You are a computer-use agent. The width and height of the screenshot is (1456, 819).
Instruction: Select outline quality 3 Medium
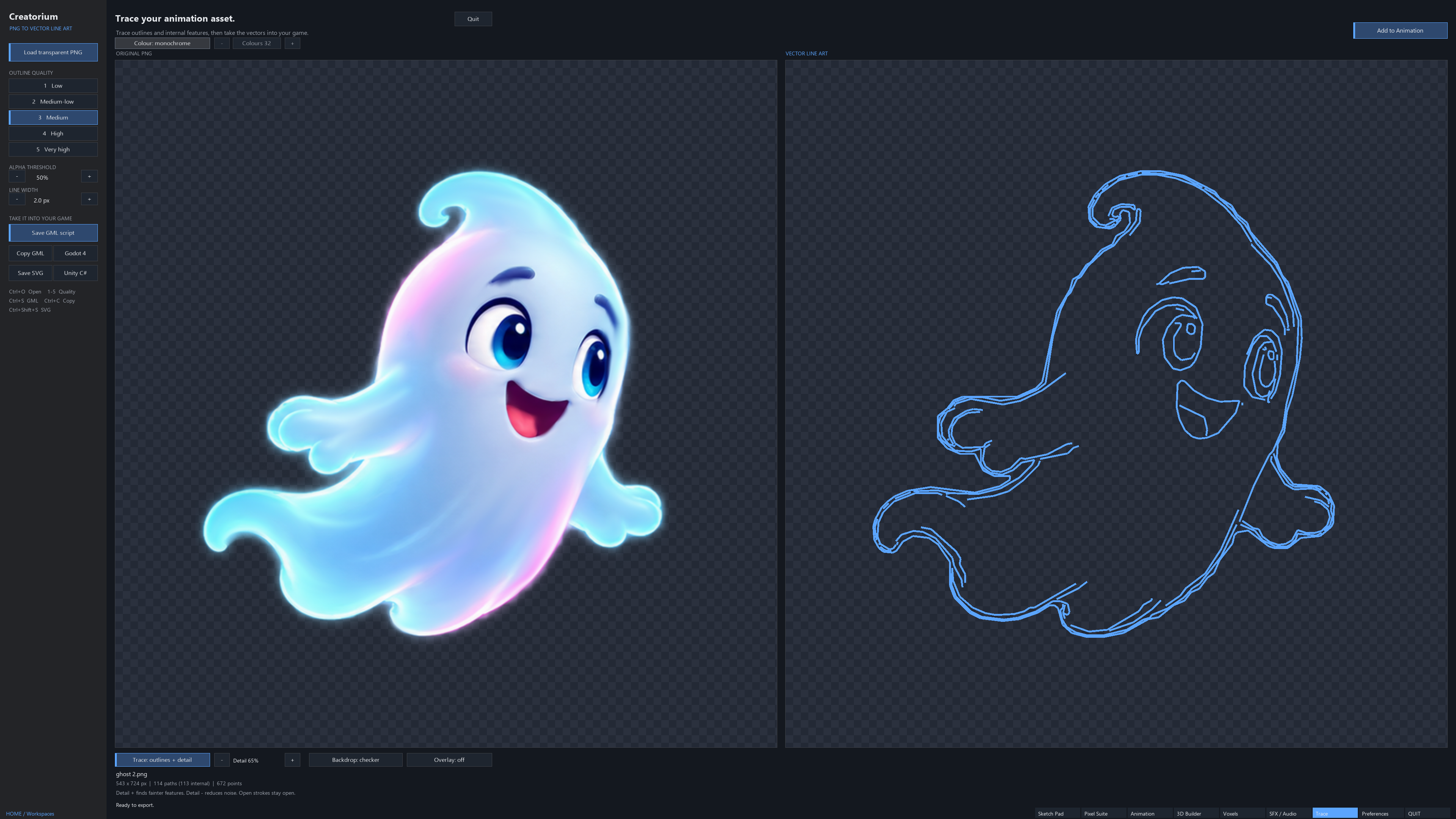[53, 118]
